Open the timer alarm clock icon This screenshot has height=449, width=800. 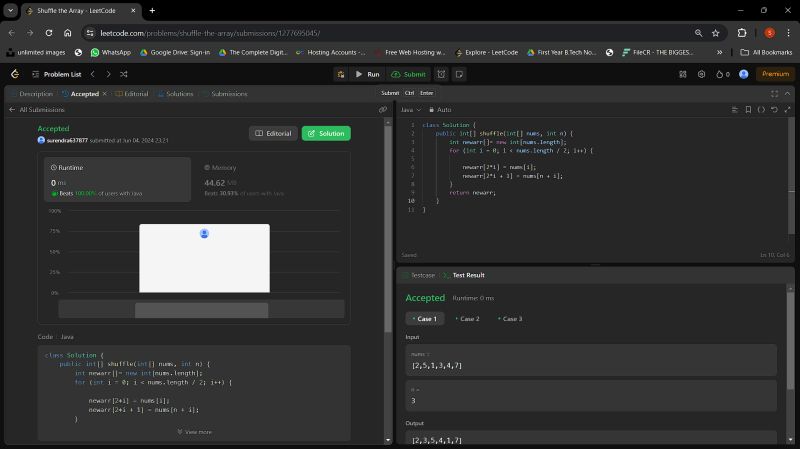[x=441, y=74]
